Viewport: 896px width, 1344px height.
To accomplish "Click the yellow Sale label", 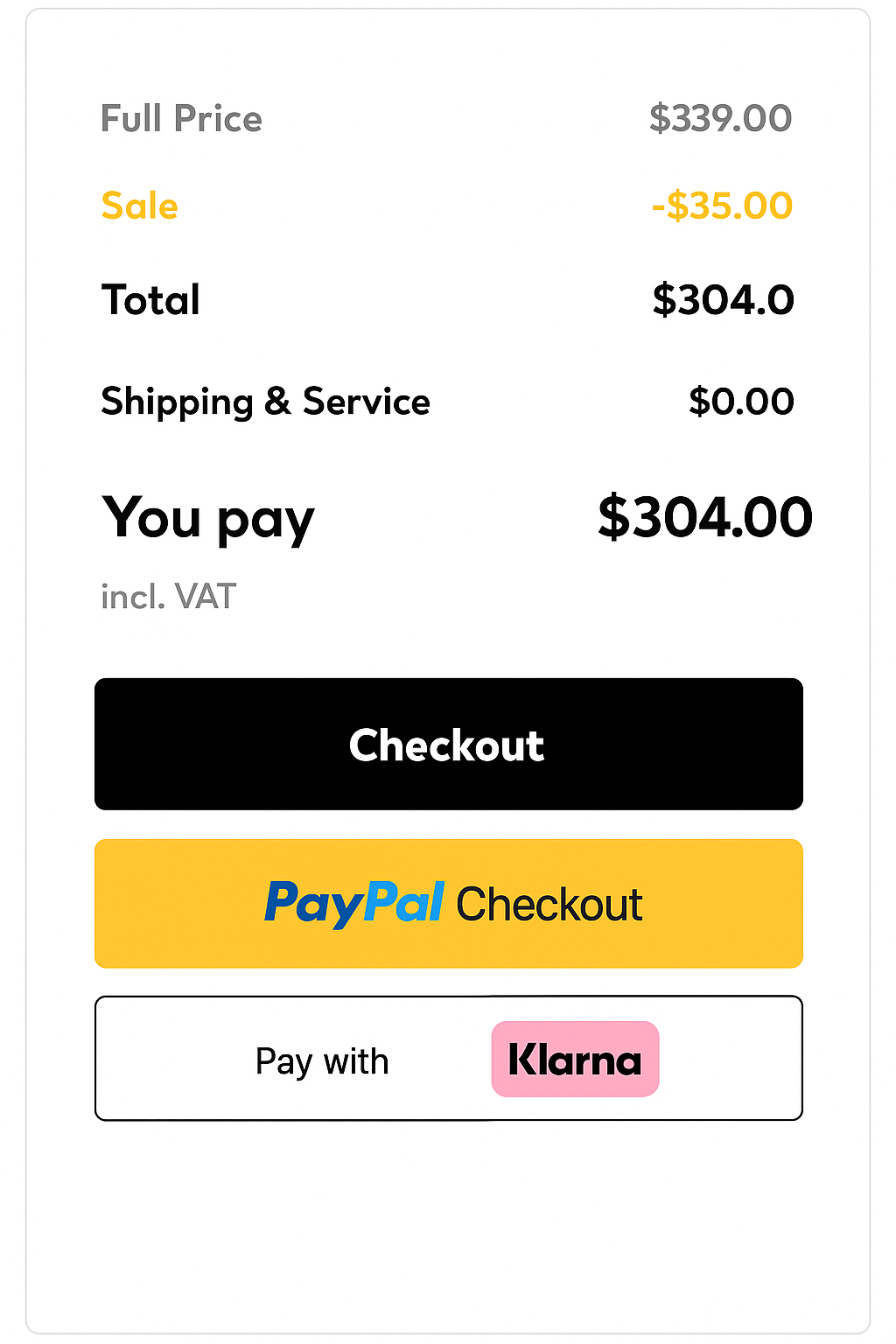I will click(139, 206).
